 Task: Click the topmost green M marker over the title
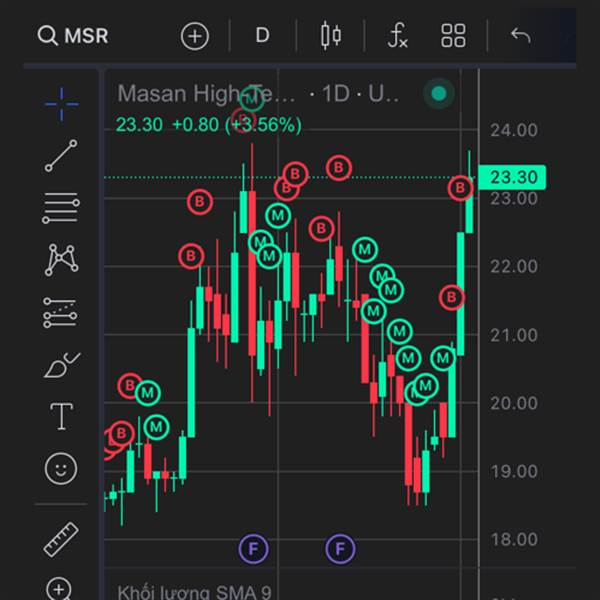pos(251,99)
